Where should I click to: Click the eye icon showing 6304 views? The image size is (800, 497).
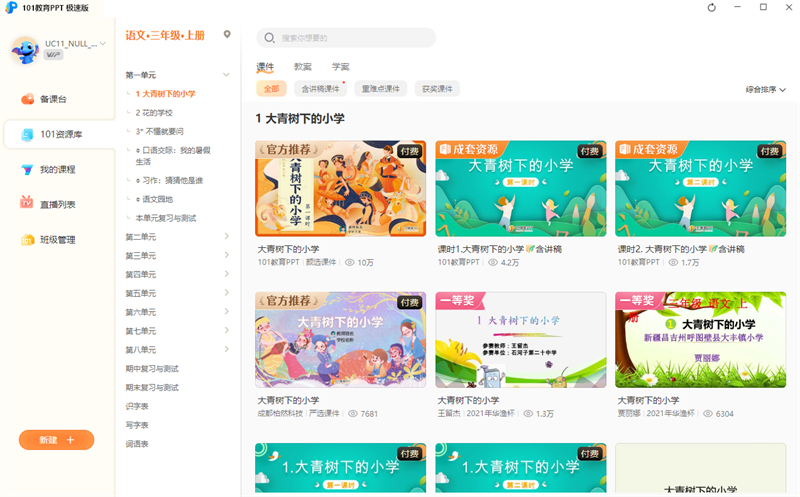coord(708,414)
